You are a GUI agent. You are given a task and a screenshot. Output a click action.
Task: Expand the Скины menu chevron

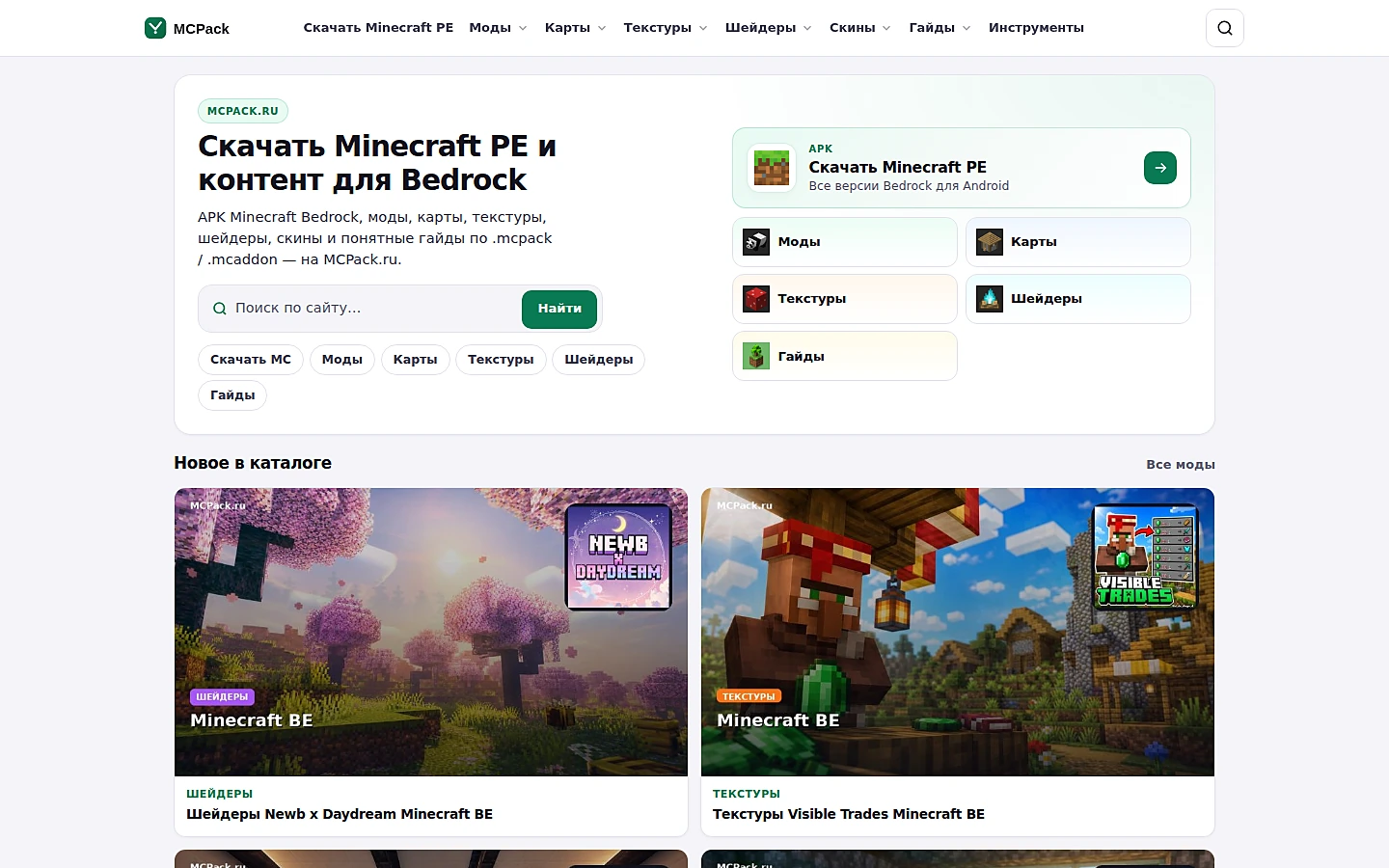coord(886,28)
